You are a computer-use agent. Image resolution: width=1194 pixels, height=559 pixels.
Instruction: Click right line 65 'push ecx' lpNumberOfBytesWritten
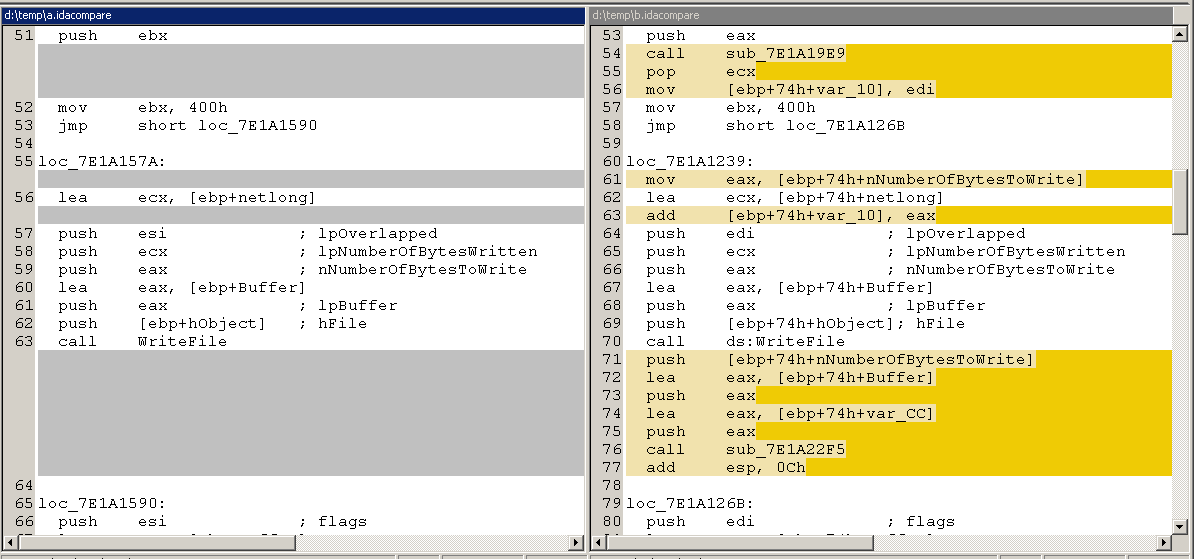[886, 252]
